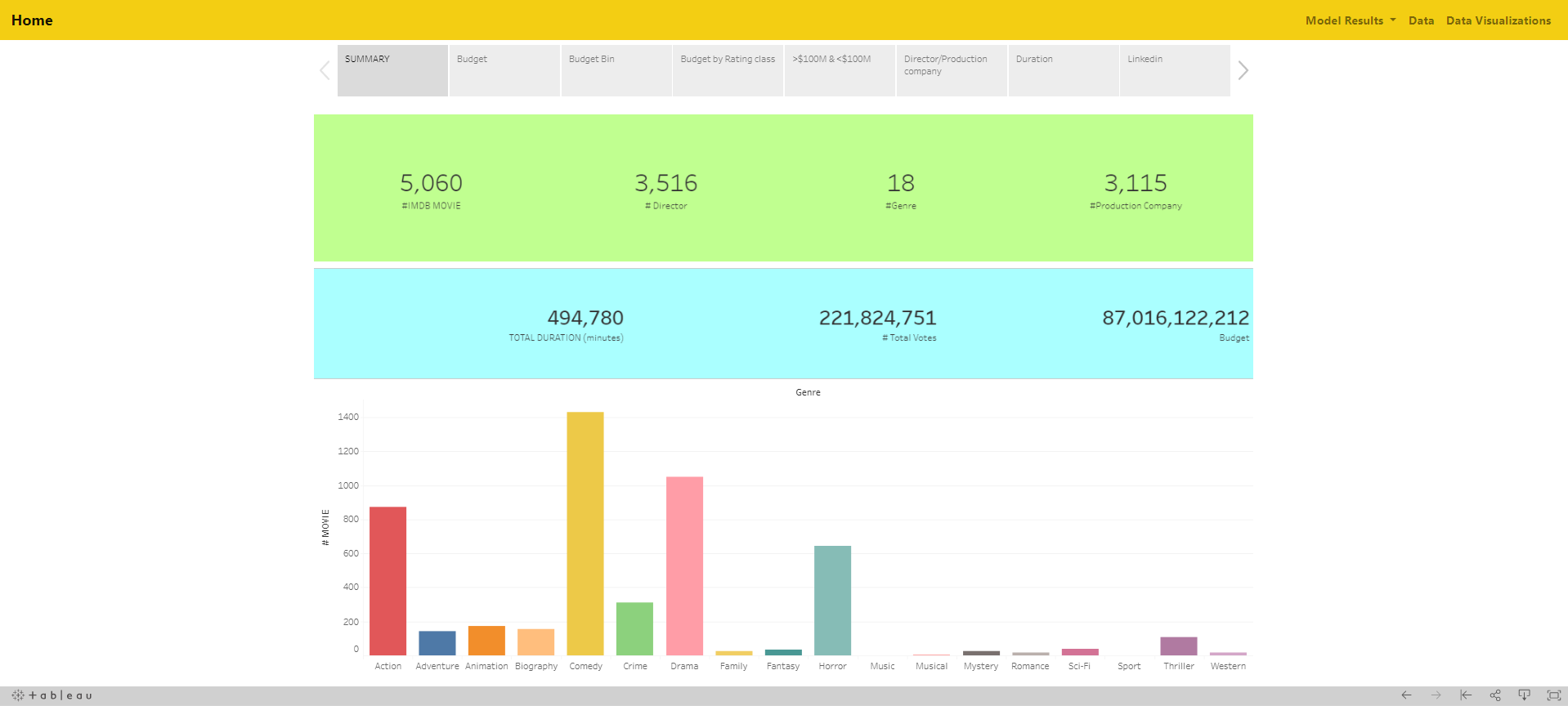This screenshot has height=706, width=1568.
Task: Select the light orange Biography bar
Action: pyautogui.click(x=535, y=642)
